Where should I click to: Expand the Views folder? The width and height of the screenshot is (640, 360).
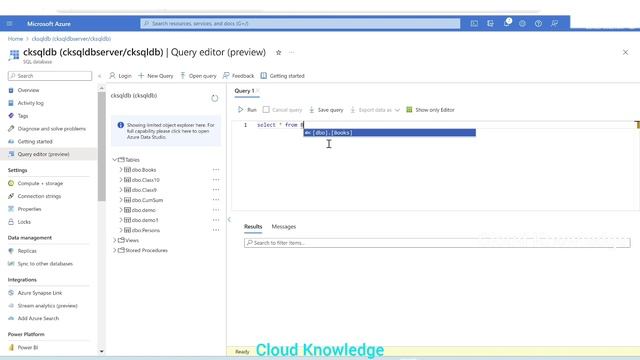click(115, 240)
